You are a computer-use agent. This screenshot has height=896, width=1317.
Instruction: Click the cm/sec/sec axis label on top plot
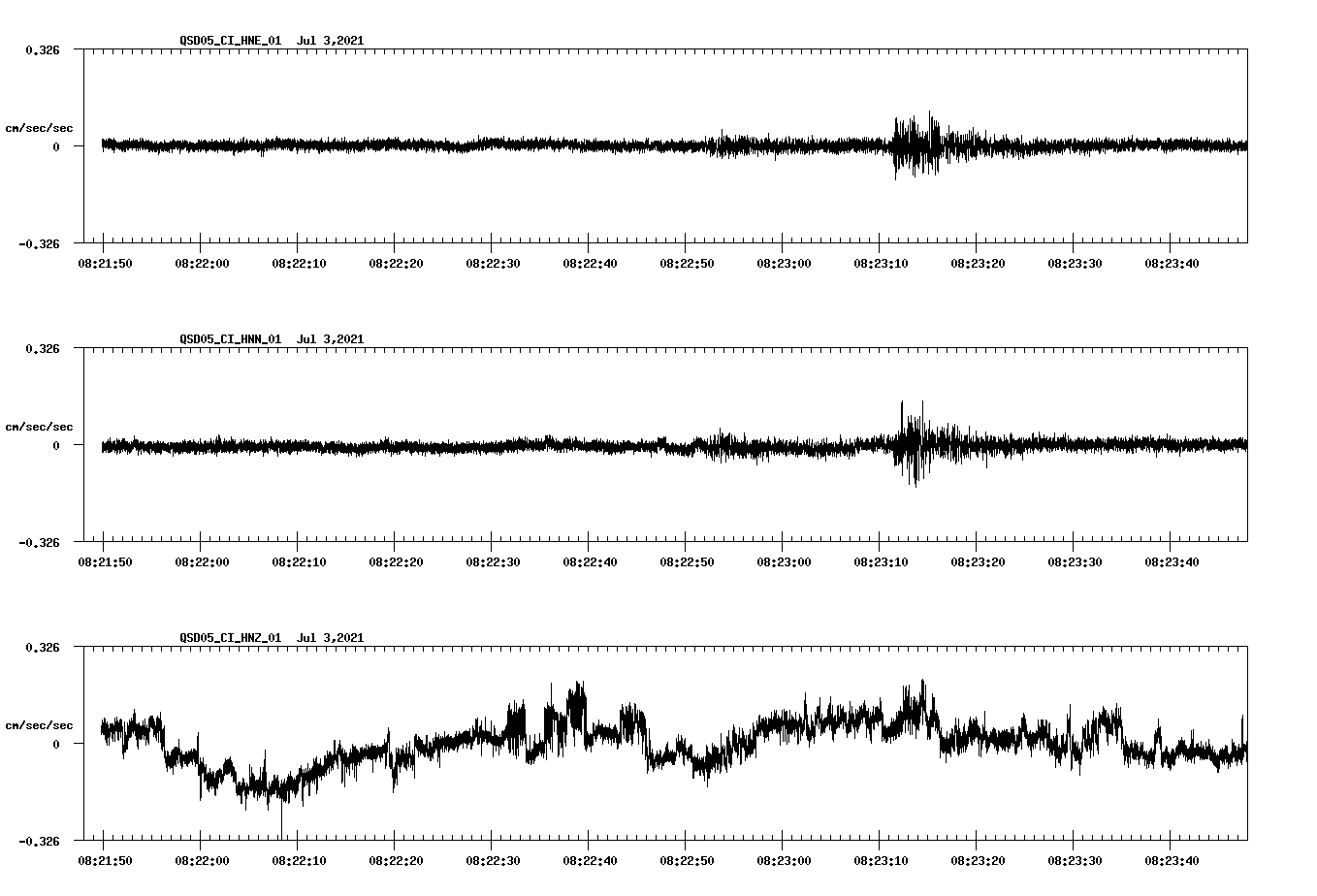click(40, 126)
